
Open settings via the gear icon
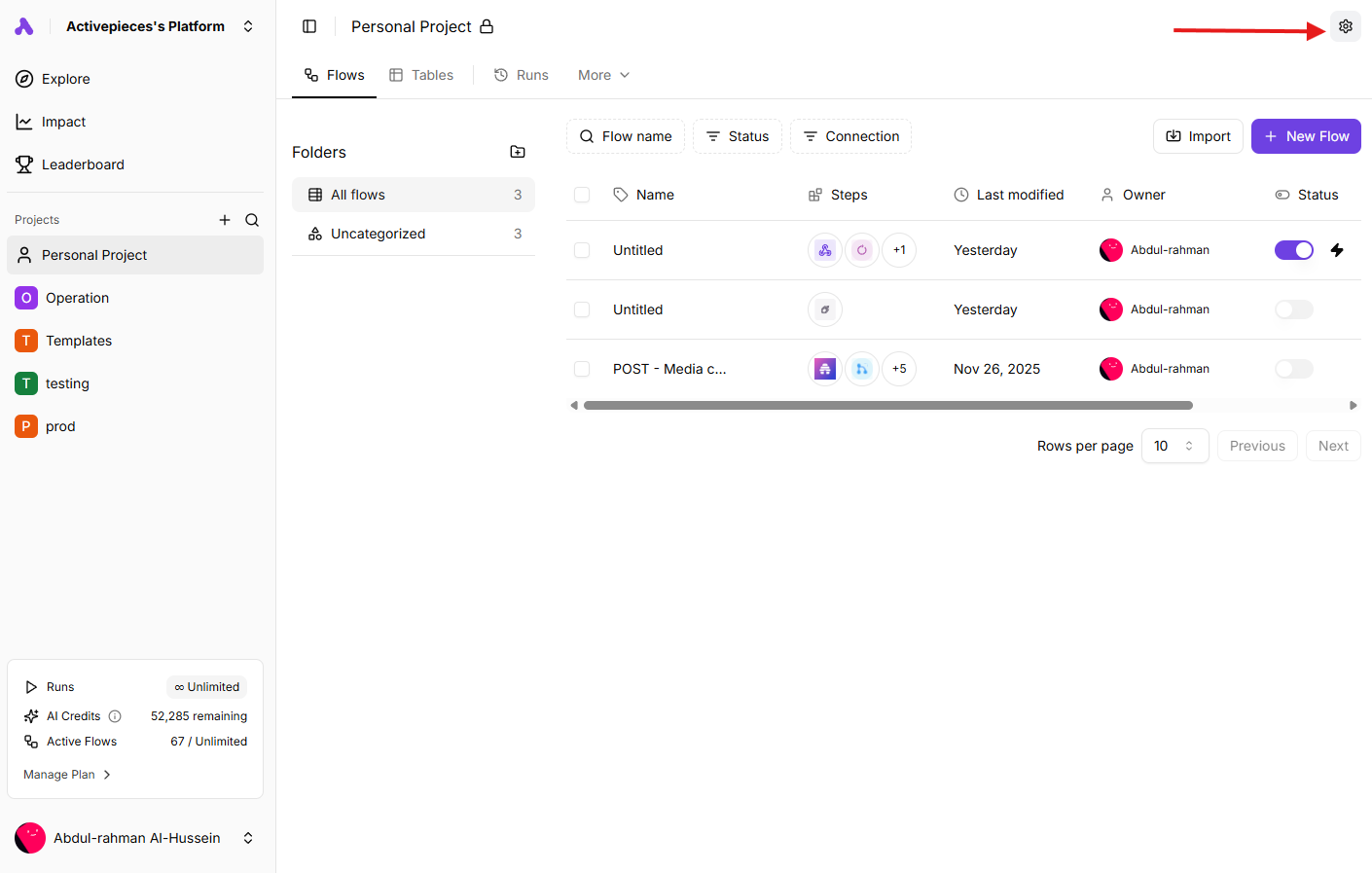[x=1346, y=26]
